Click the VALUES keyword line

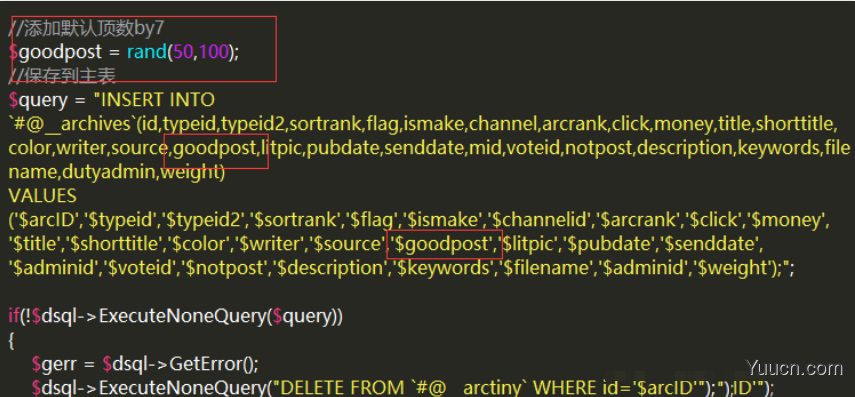click(43, 196)
